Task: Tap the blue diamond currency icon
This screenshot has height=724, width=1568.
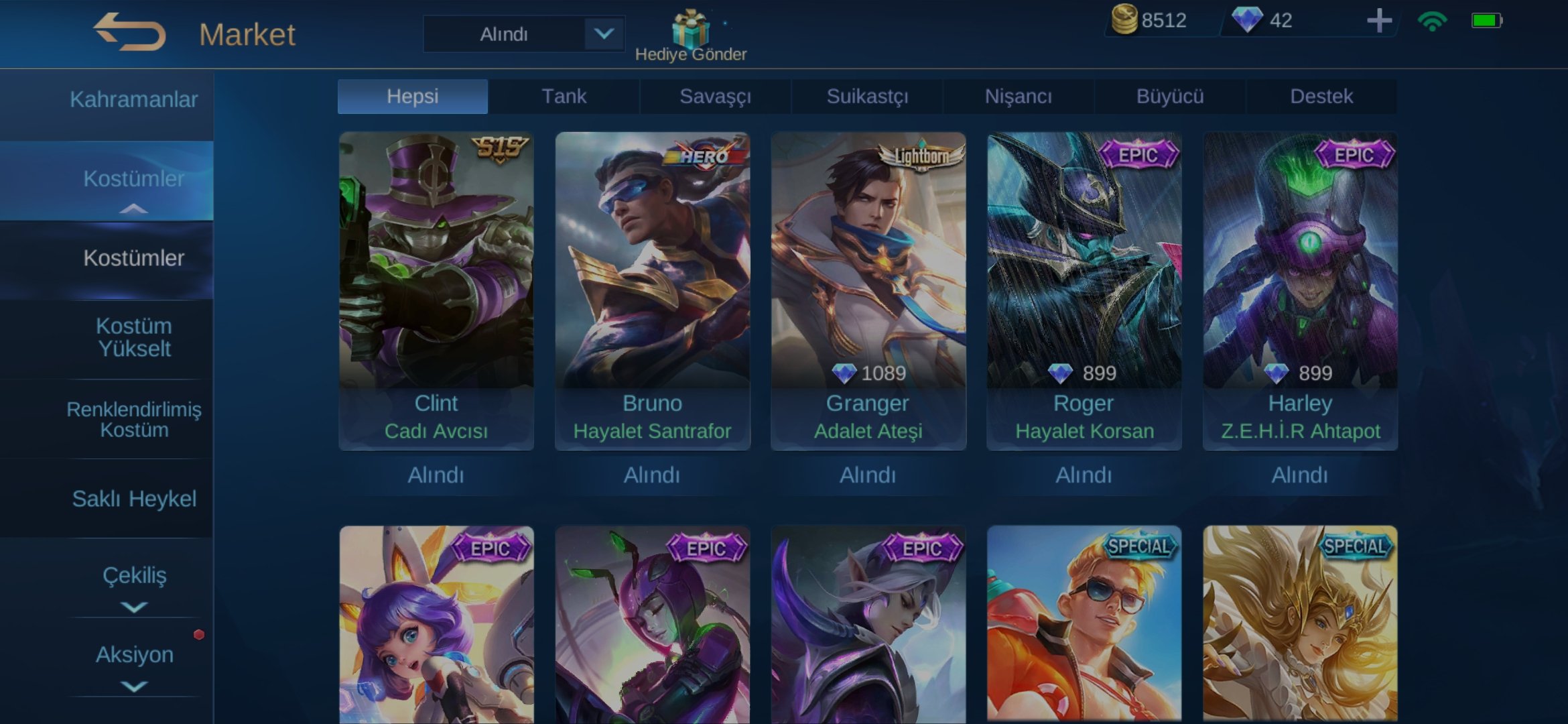Action: tap(1247, 19)
